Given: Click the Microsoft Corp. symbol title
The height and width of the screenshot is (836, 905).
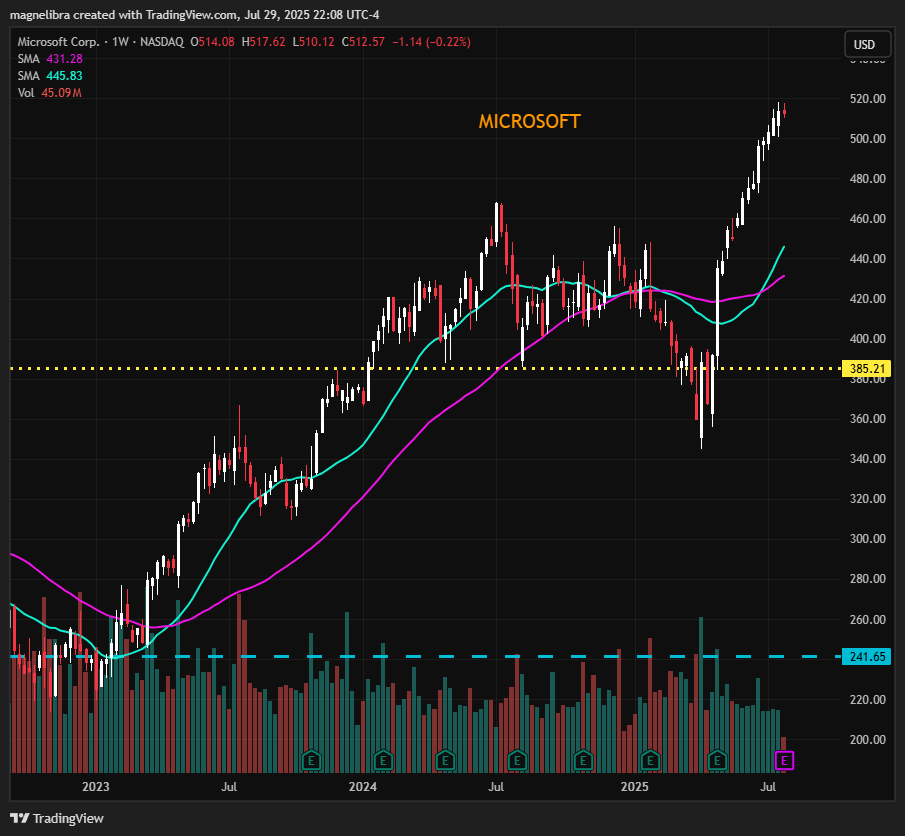Looking at the screenshot, I should 58,42.
